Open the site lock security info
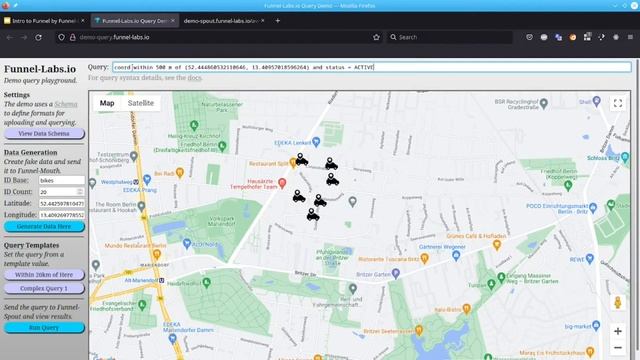This screenshot has width=640, height=360. (73, 37)
